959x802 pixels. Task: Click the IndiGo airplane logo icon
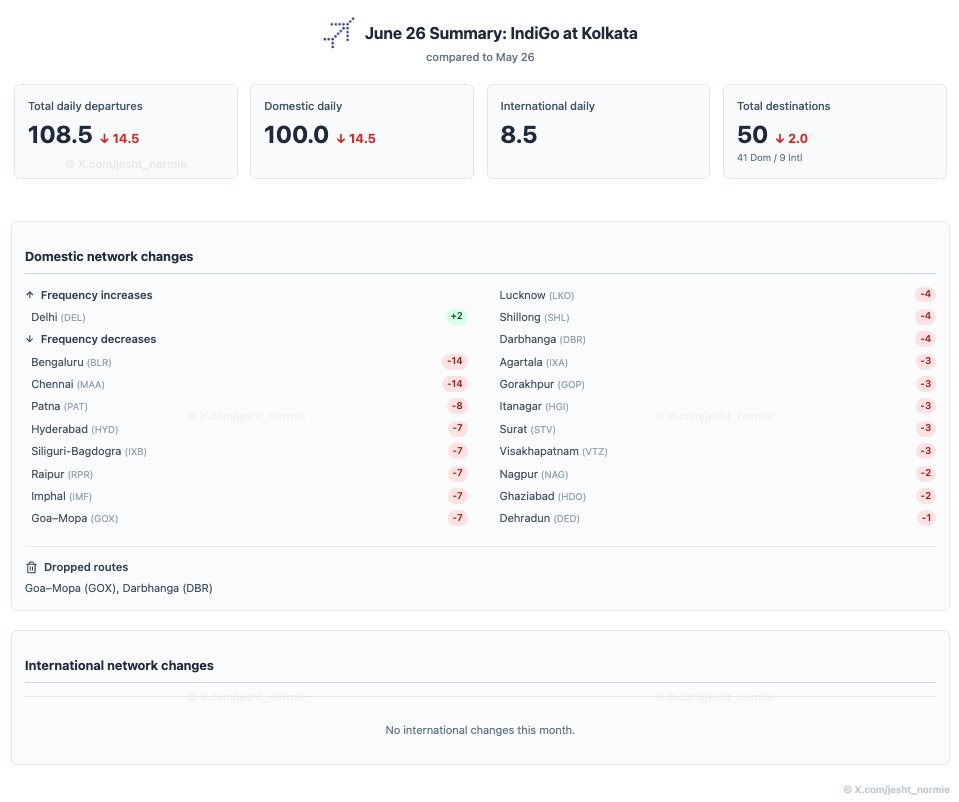339,32
